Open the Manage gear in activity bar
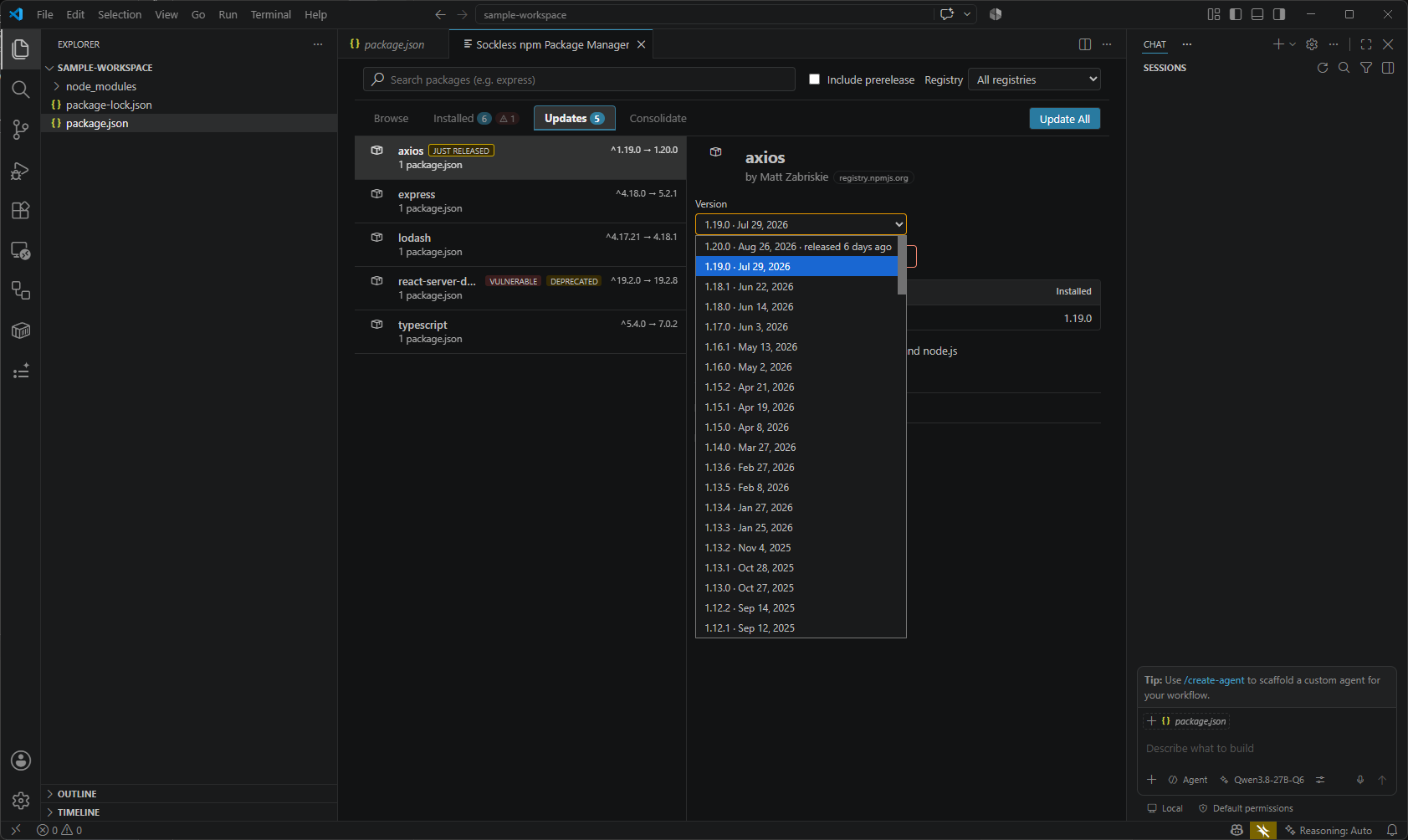The image size is (1408, 840). coord(21,801)
